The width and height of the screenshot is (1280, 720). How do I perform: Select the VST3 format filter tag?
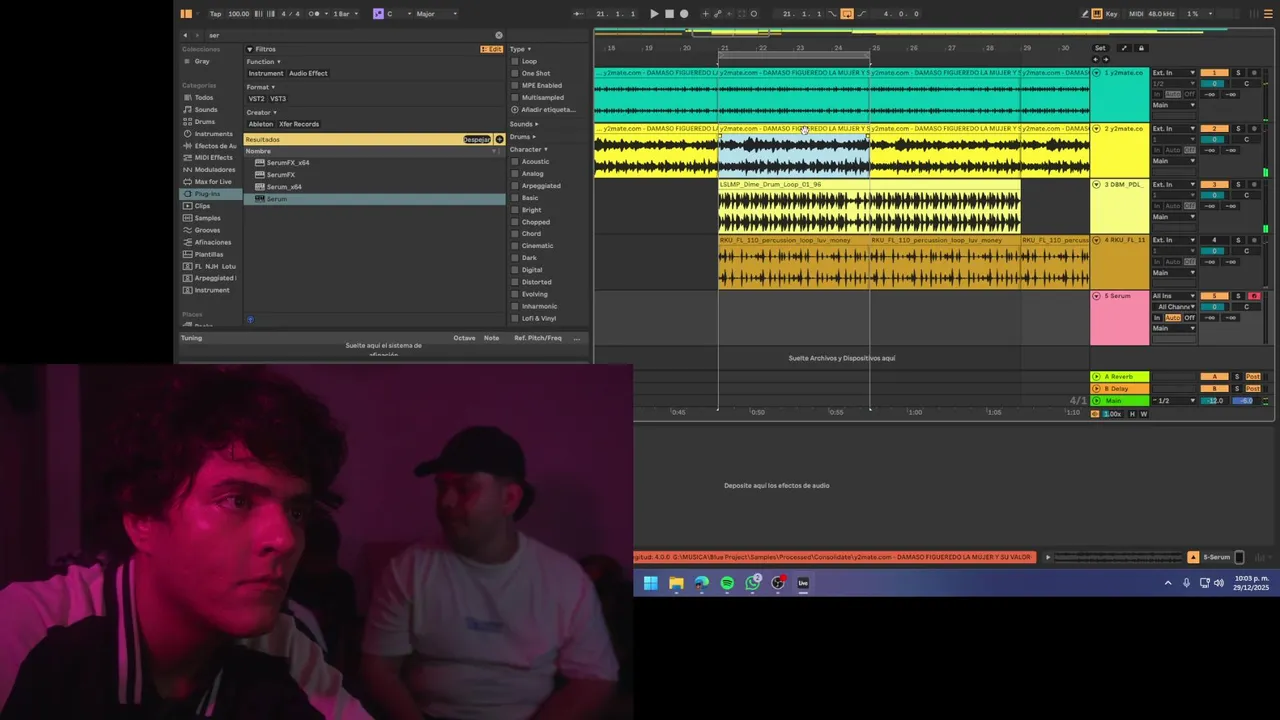(278, 99)
